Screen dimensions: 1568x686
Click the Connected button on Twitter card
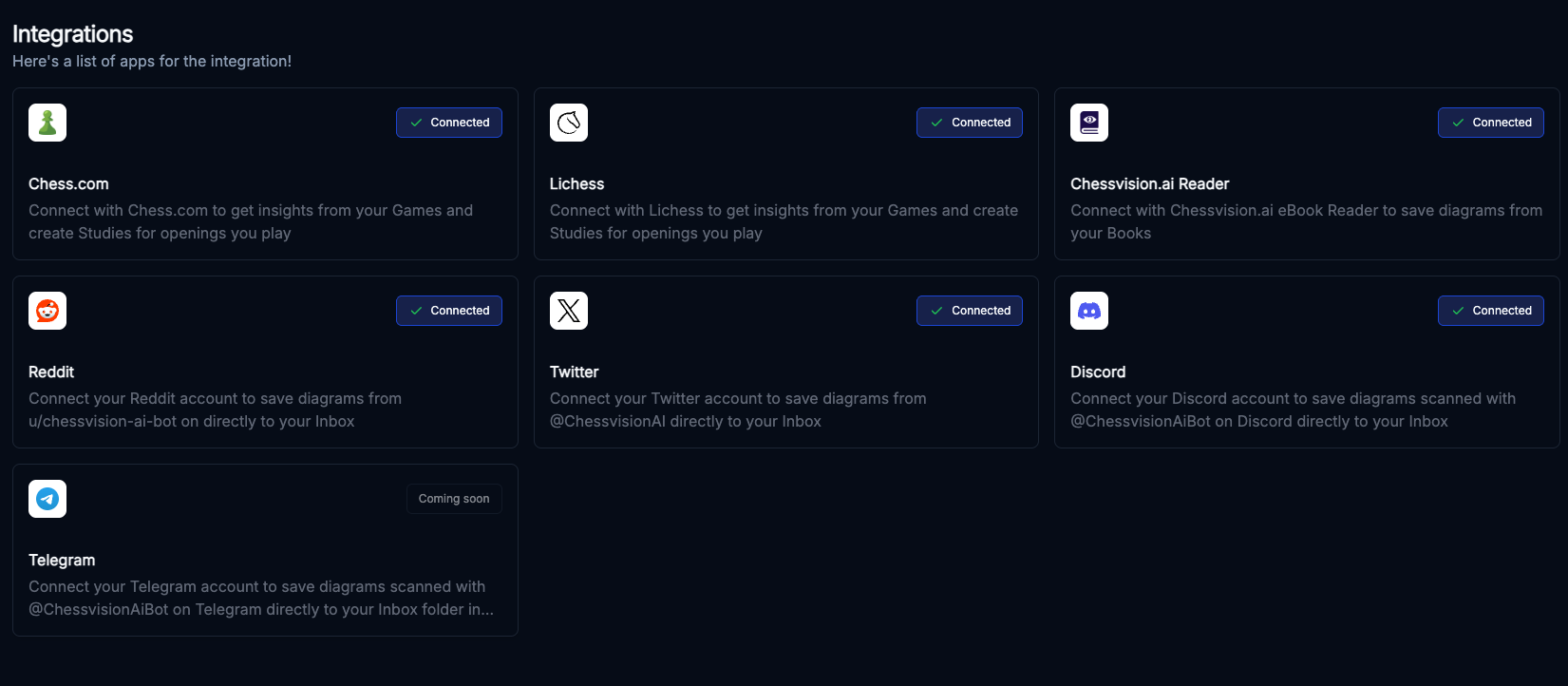[x=970, y=311]
